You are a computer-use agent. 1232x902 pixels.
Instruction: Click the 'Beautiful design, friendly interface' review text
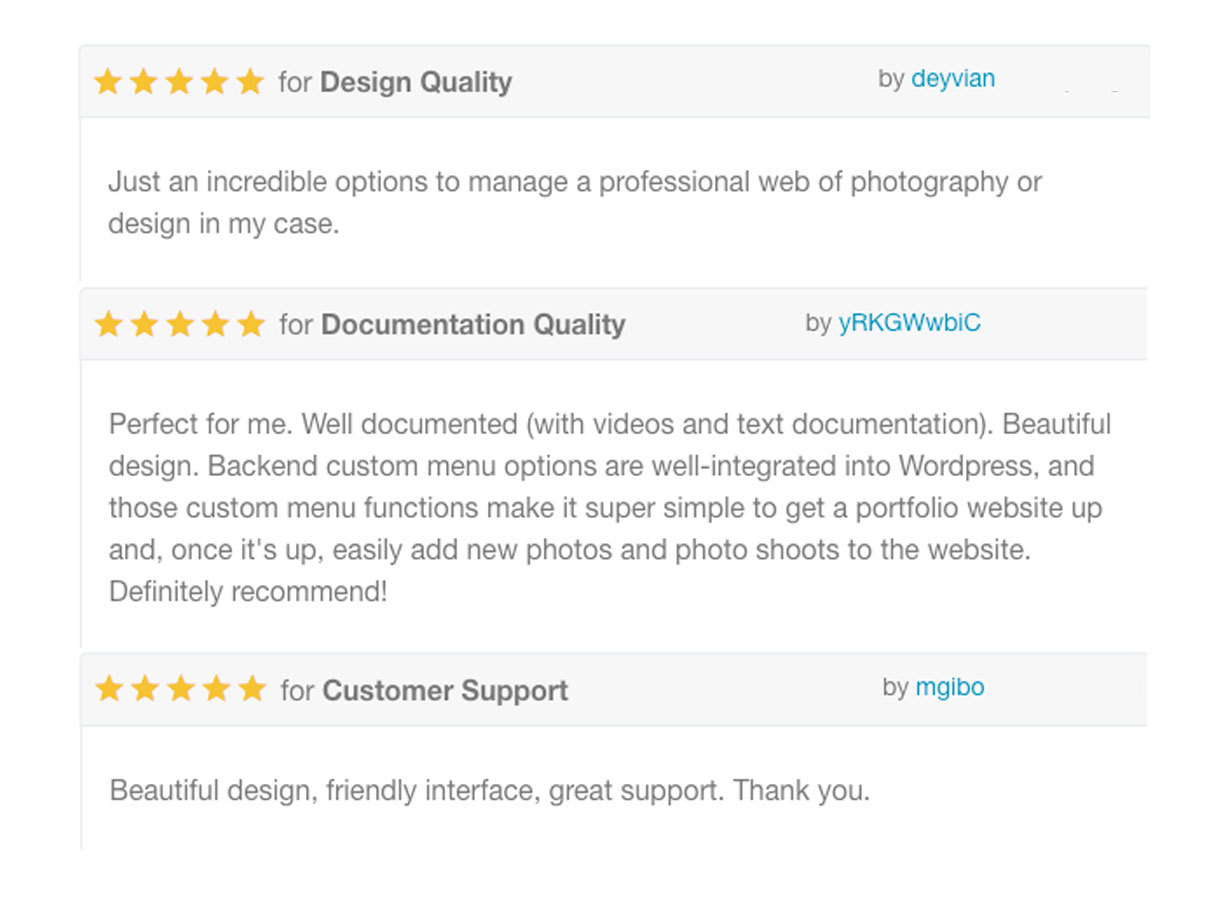pyautogui.click(x=490, y=791)
